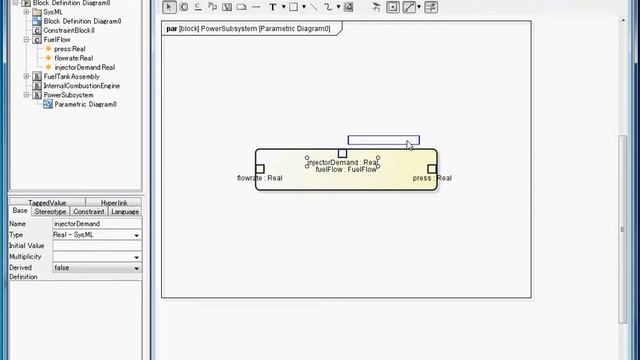Image resolution: width=640 pixels, height=360 pixels.
Task: Select the T text tool
Action: [x=273, y=7]
